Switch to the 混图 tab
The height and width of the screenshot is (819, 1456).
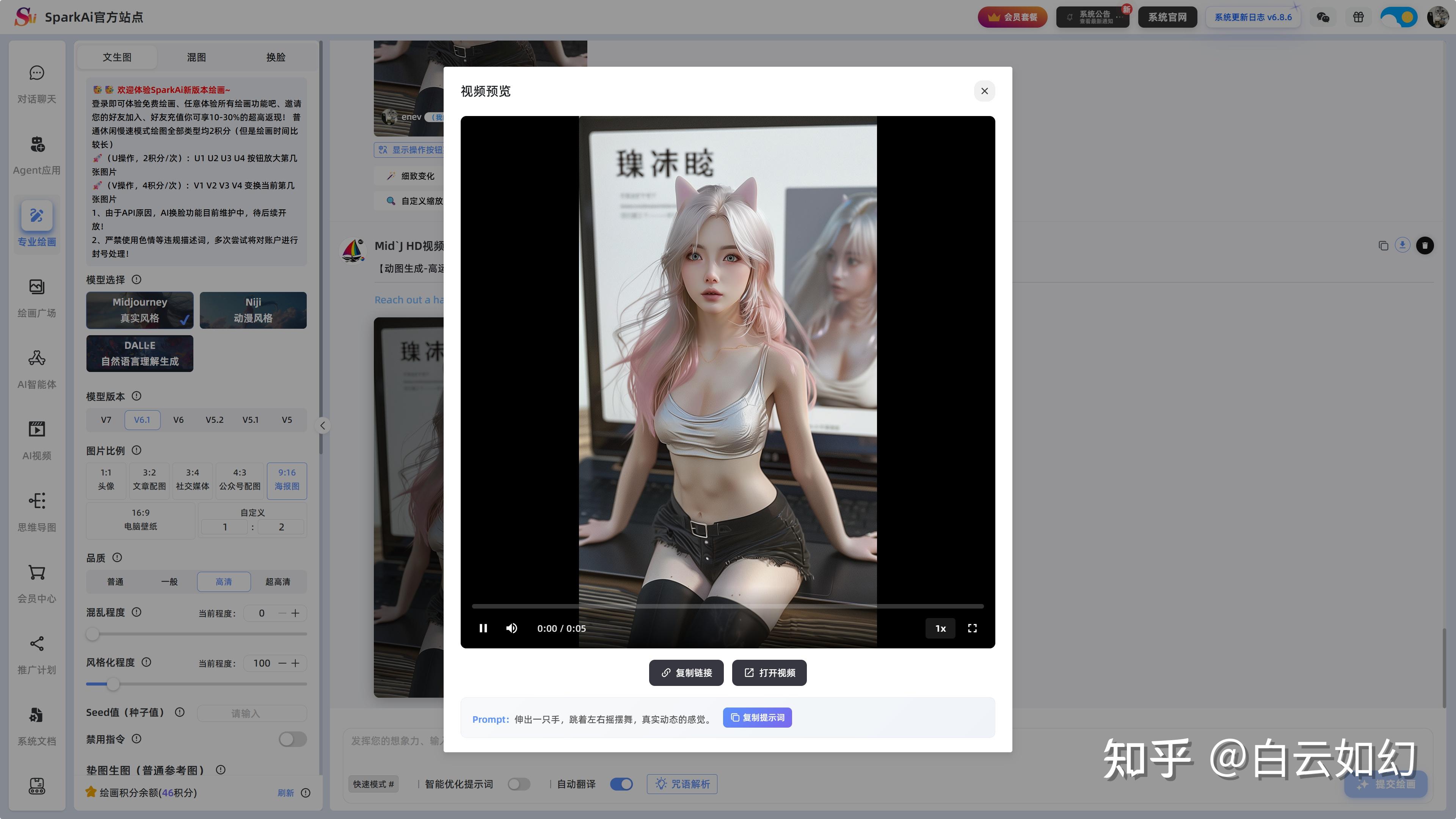click(x=196, y=57)
